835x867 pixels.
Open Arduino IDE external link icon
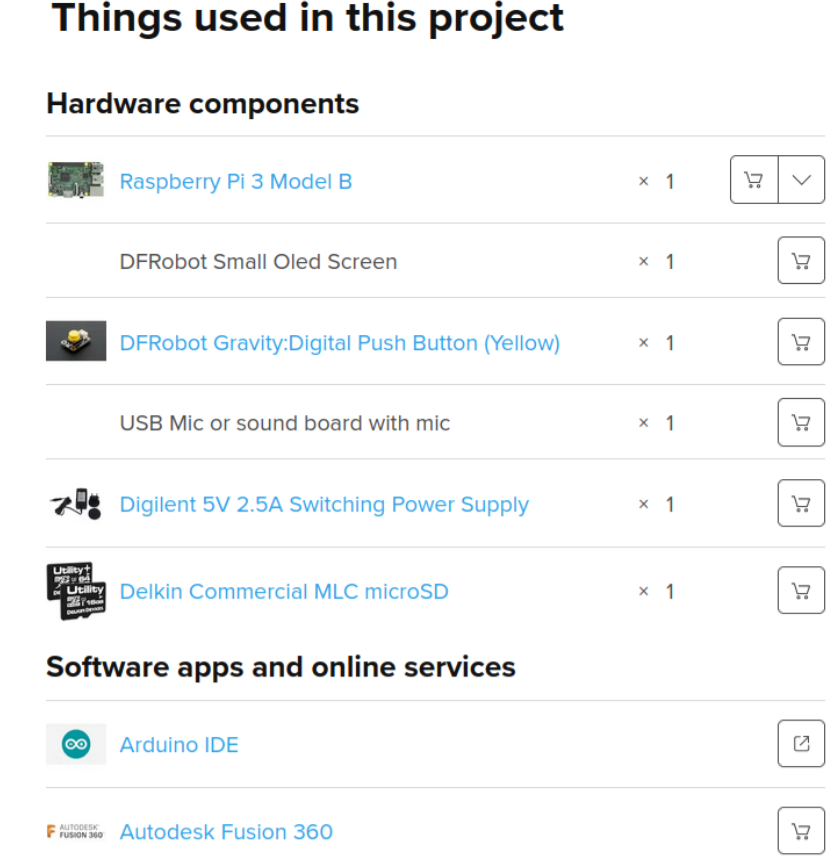coord(801,744)
